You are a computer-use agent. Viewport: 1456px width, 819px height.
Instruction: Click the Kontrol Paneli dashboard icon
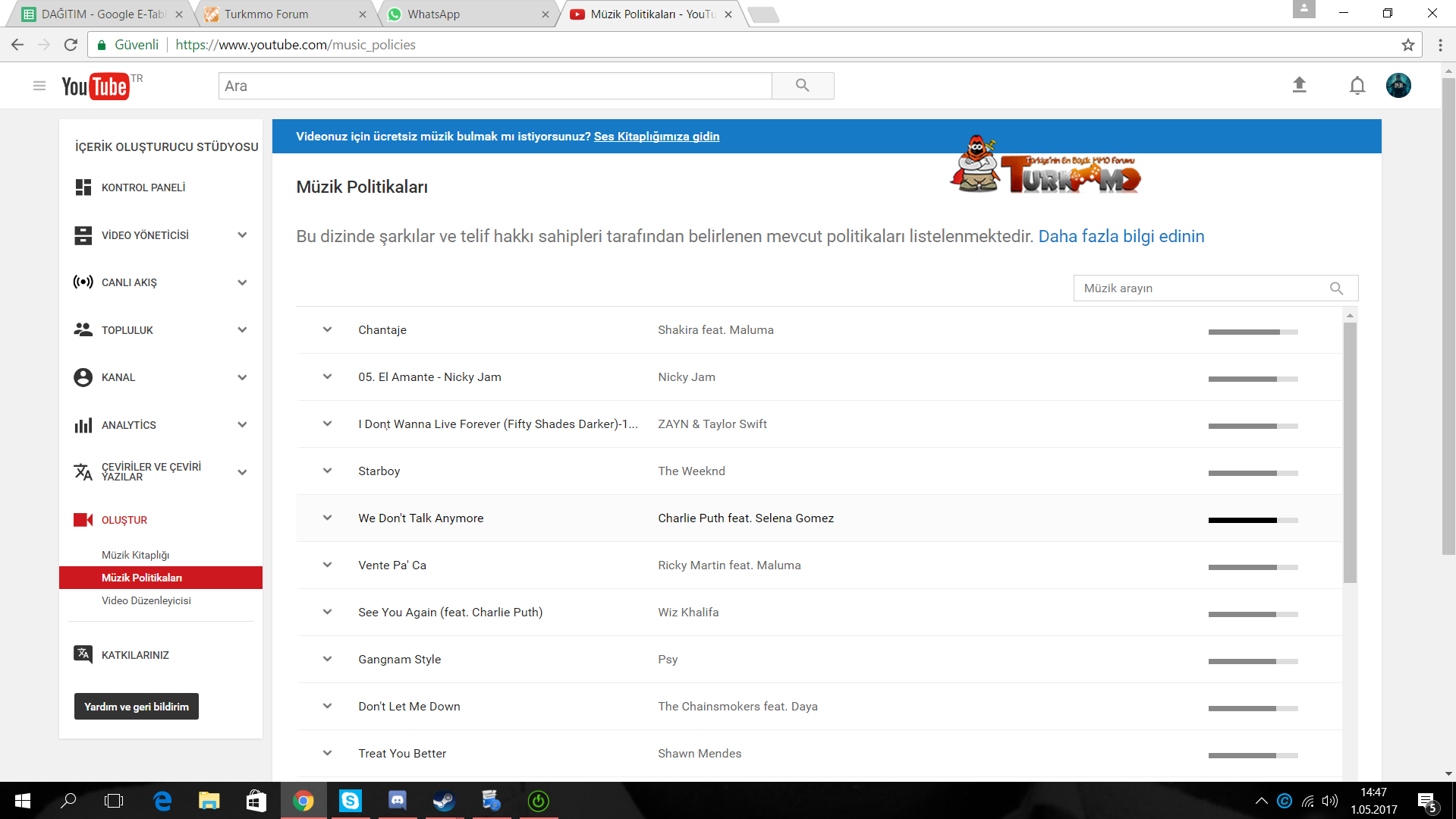tap(83, 187)
